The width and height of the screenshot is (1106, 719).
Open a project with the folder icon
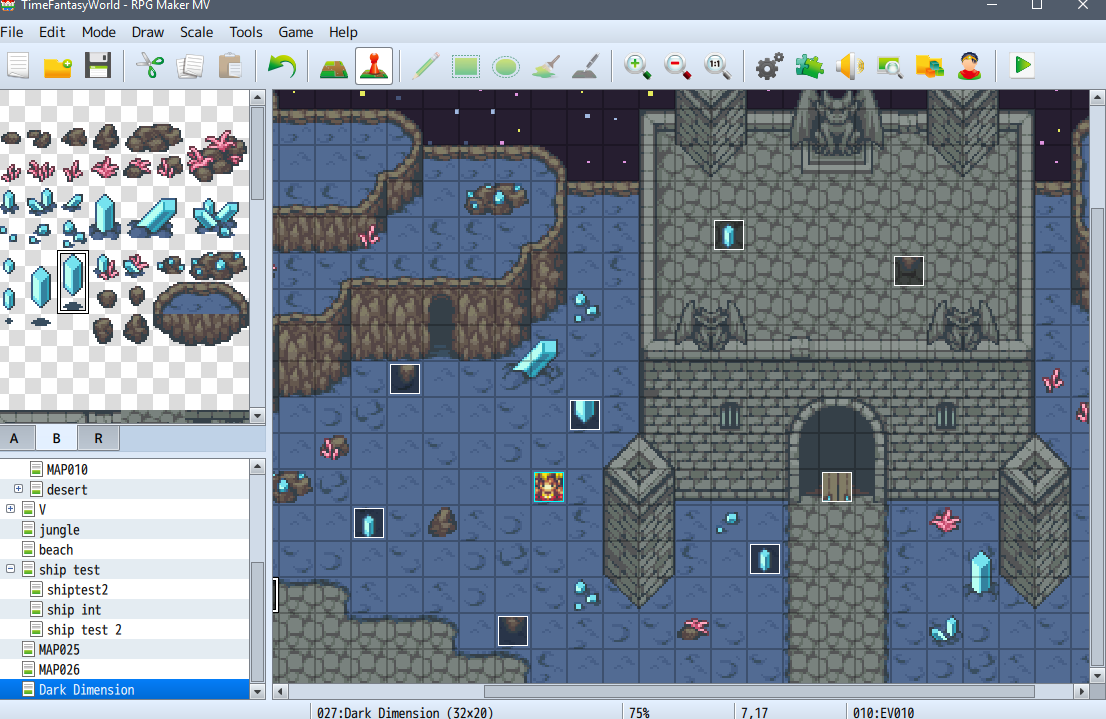[x=58, y=66]
